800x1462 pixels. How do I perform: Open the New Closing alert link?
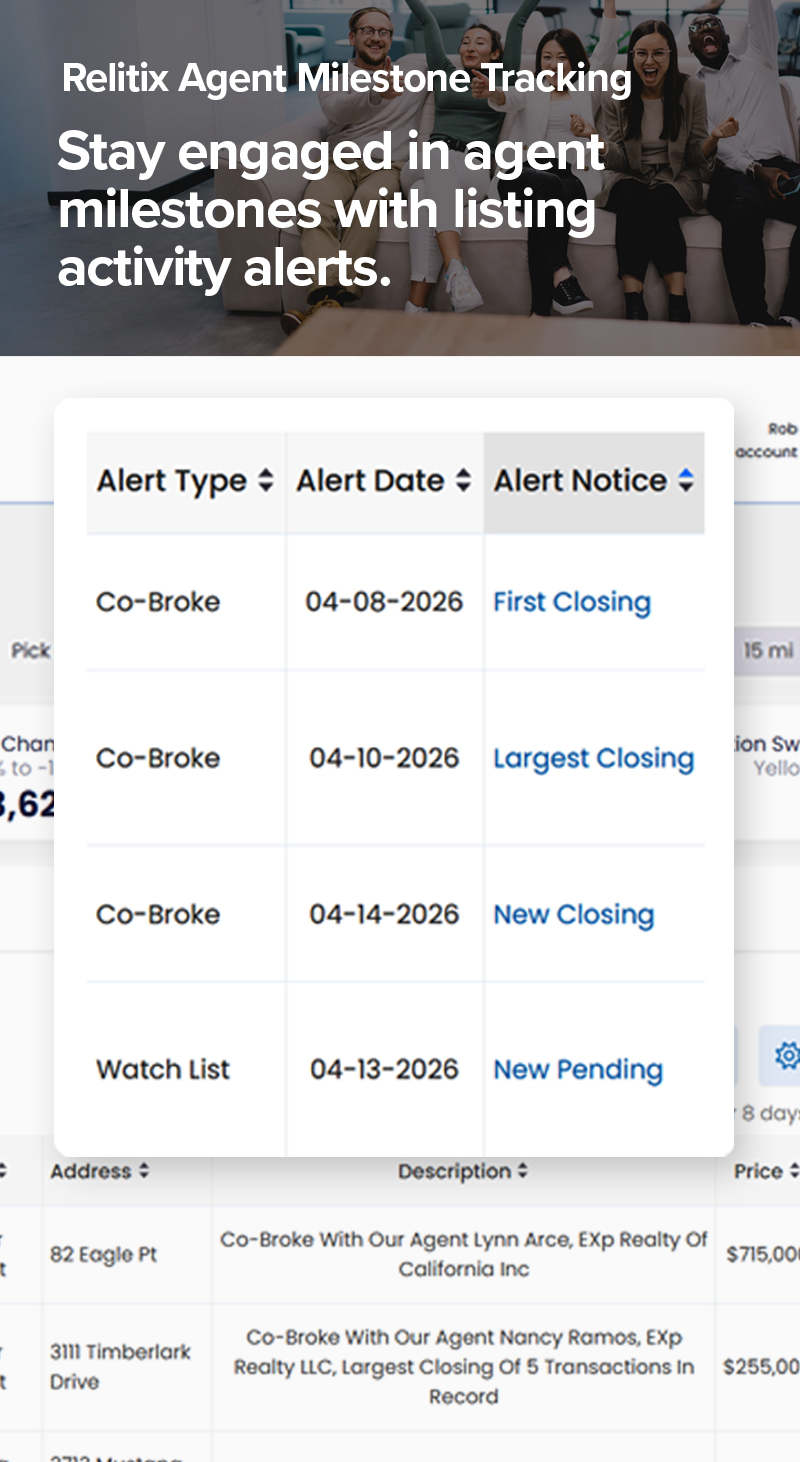(573, 914)
